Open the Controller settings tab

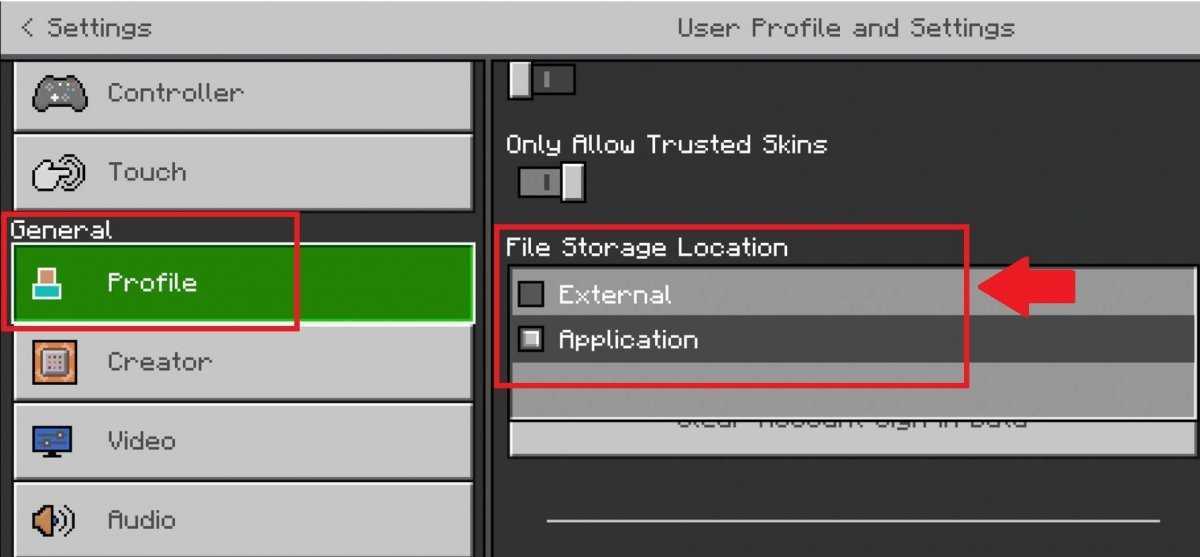coord(243,93)
